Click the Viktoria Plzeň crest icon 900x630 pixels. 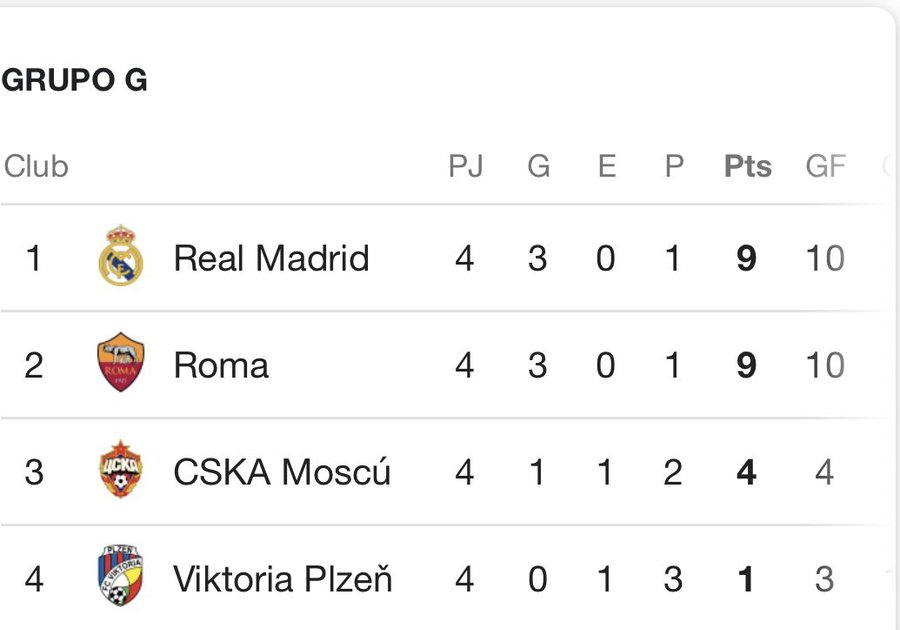(120, 578)
